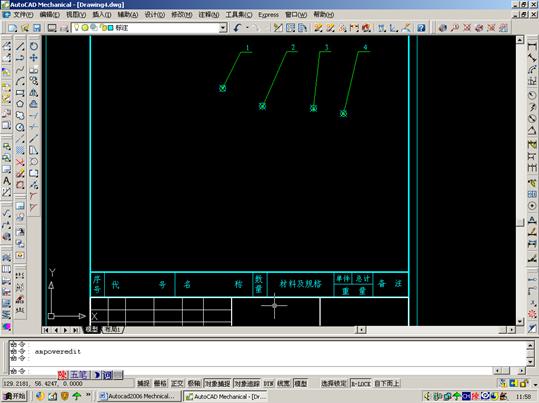Click the command window scroll-up arrow
539x403 pixels.
tap(530, 345)
